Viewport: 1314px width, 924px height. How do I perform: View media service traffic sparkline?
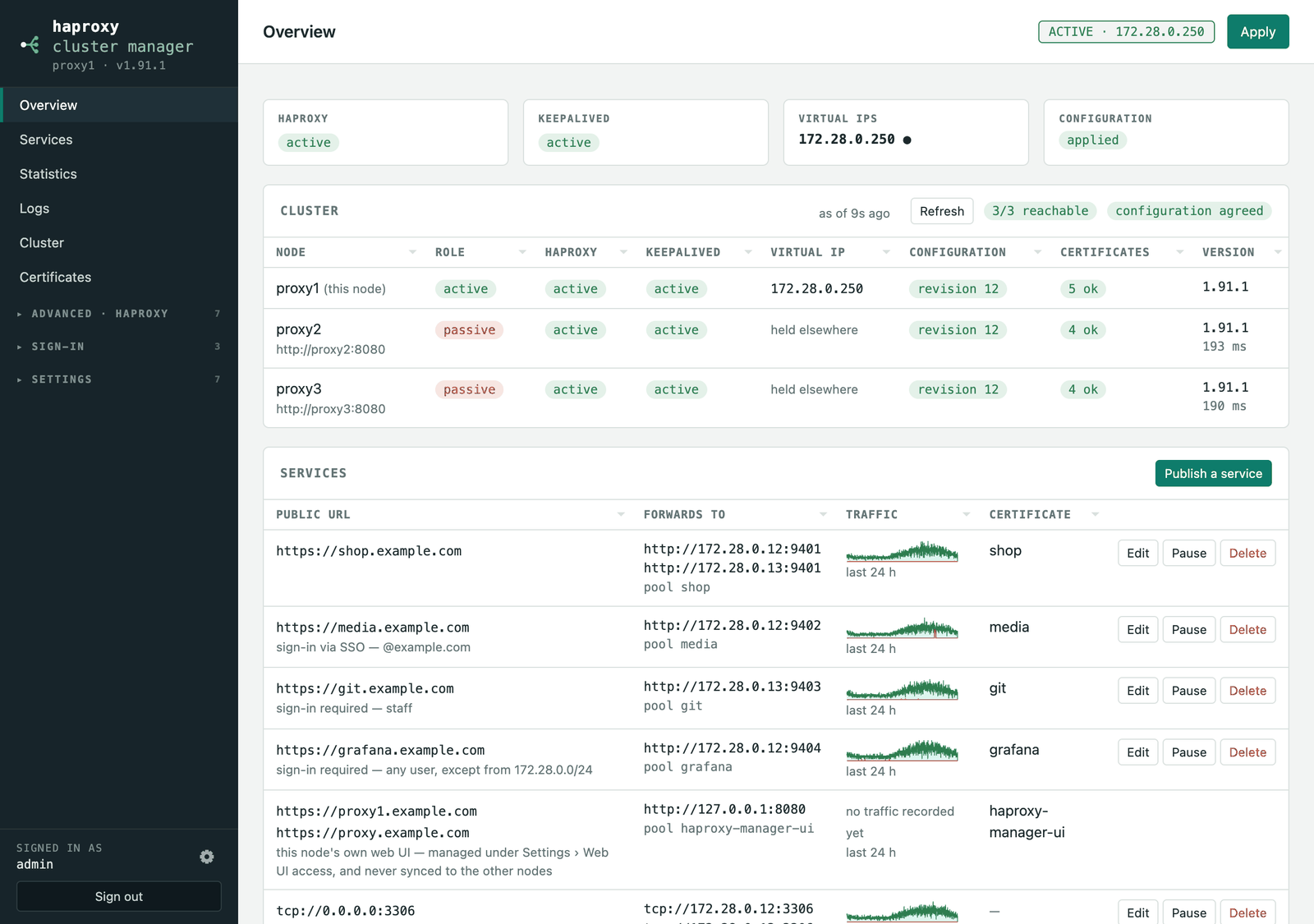point(902,627)
